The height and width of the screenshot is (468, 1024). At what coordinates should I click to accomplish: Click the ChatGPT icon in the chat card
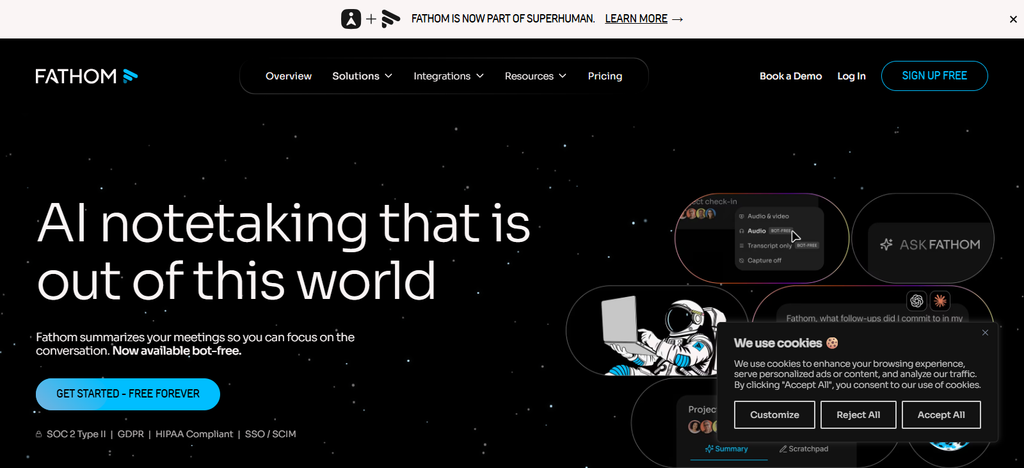pos(917,301)
